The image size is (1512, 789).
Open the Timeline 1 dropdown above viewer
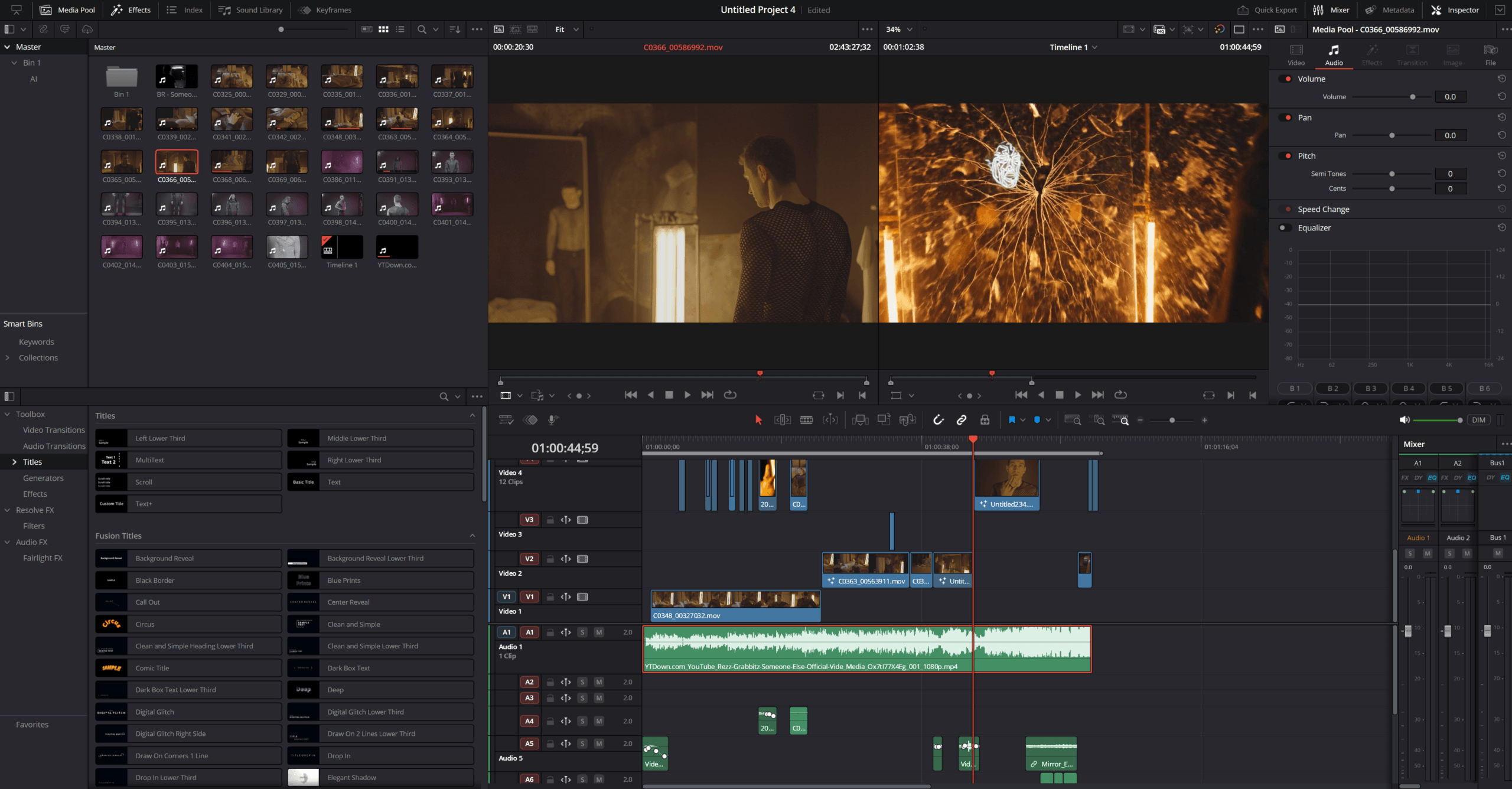click(1073, 47)
